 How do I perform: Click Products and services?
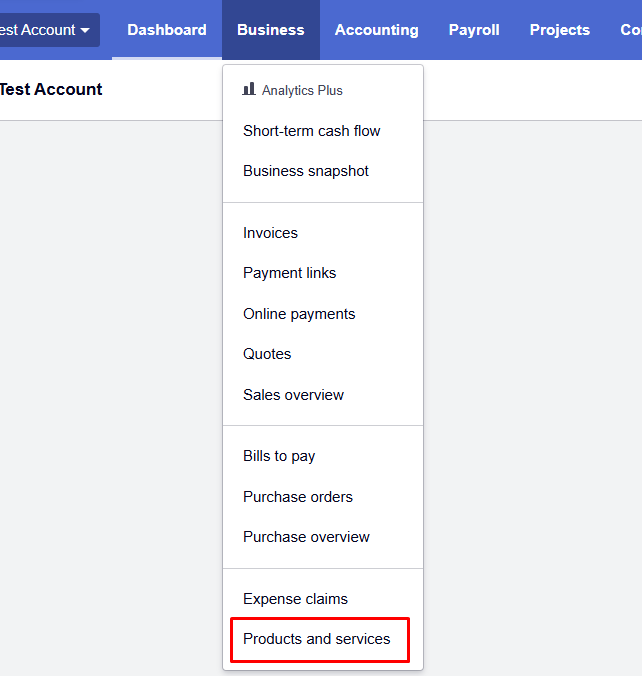[x=317, y=639]
